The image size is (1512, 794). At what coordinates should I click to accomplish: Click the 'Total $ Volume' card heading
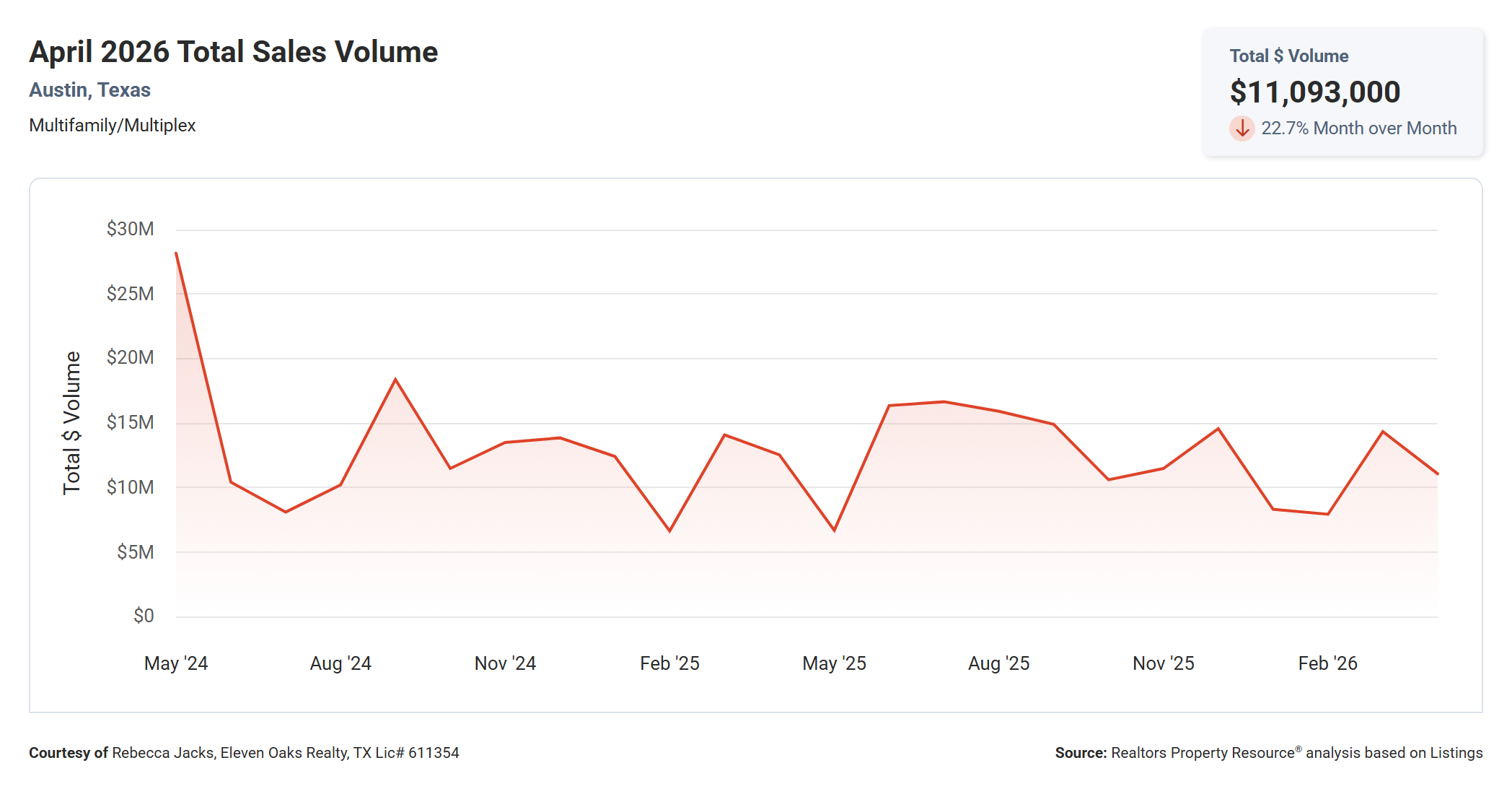1289,56
